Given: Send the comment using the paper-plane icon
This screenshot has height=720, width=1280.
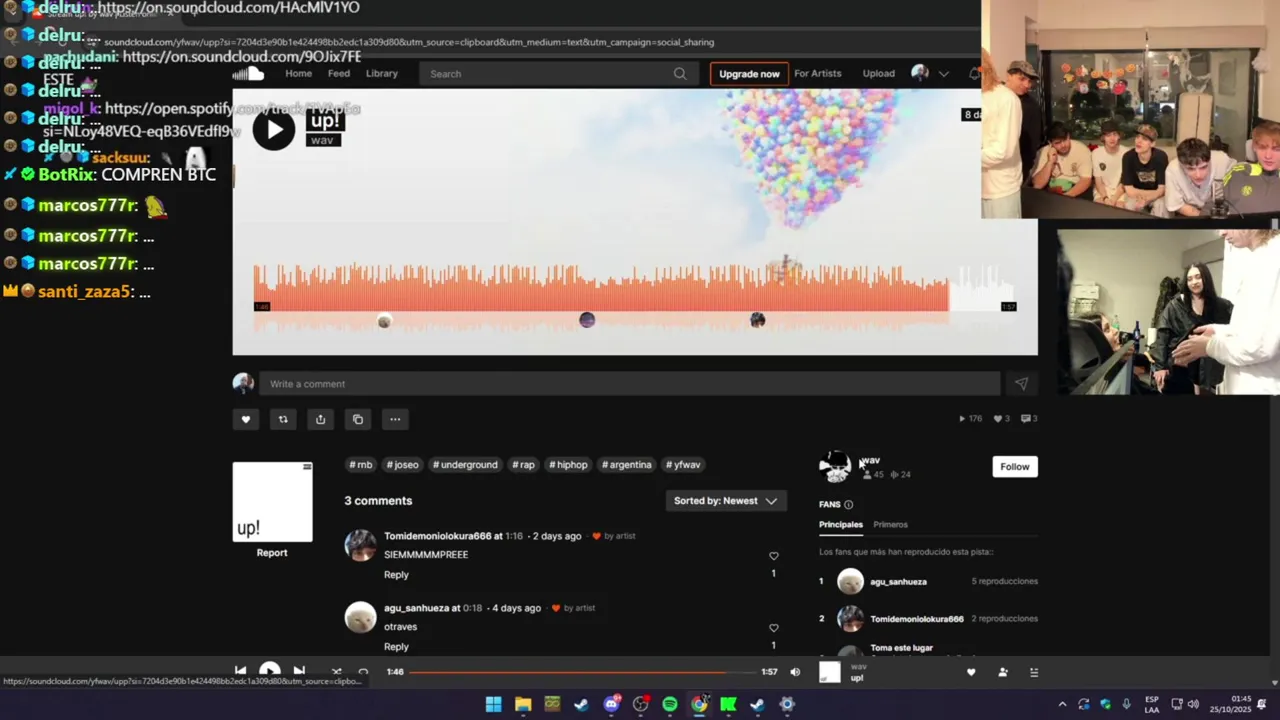Looking at the screenshot, I should pos(1021,384).
